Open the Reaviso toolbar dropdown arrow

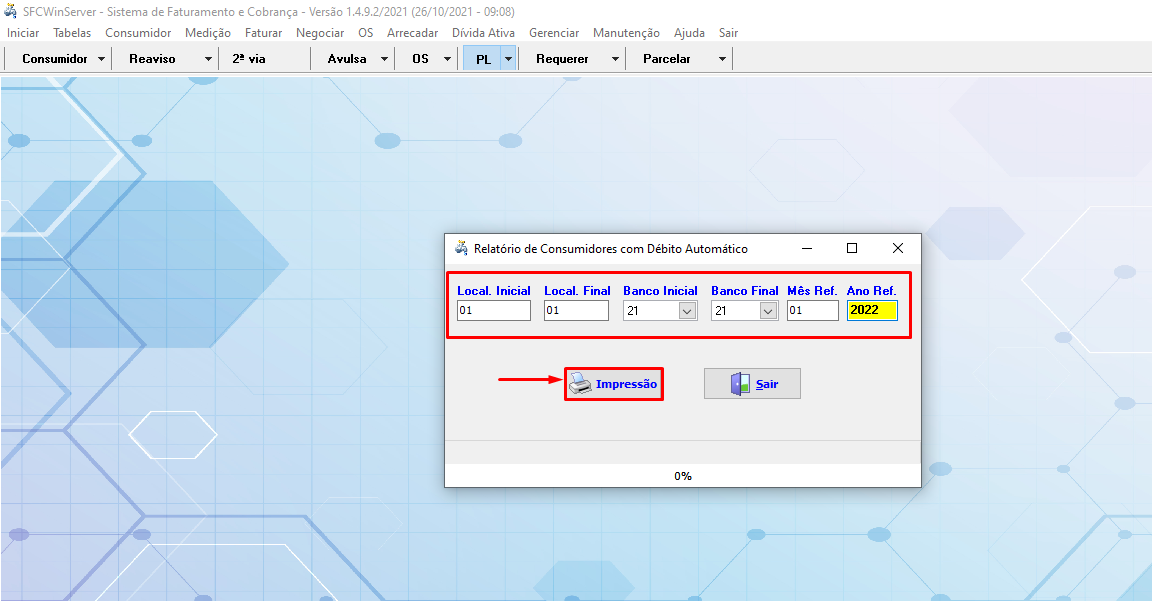pos(209,59)
